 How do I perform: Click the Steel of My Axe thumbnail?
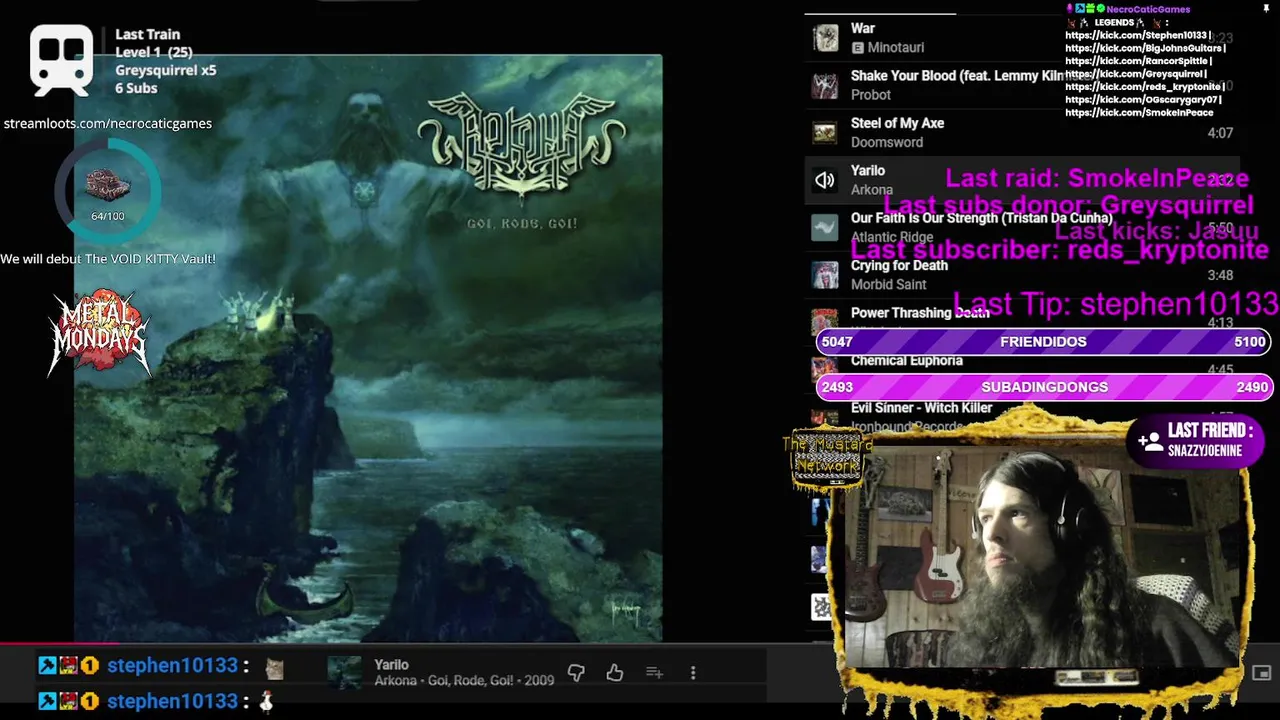825,133
